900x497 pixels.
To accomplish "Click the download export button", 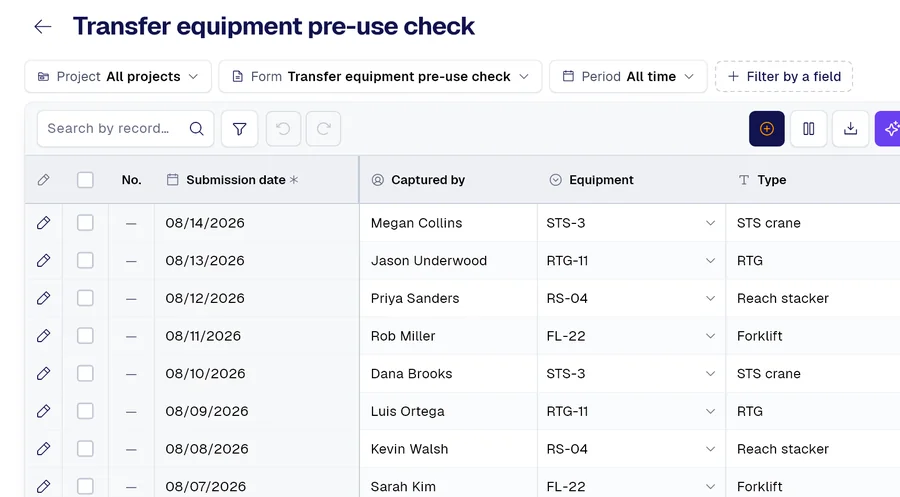I will pos(851,129).
